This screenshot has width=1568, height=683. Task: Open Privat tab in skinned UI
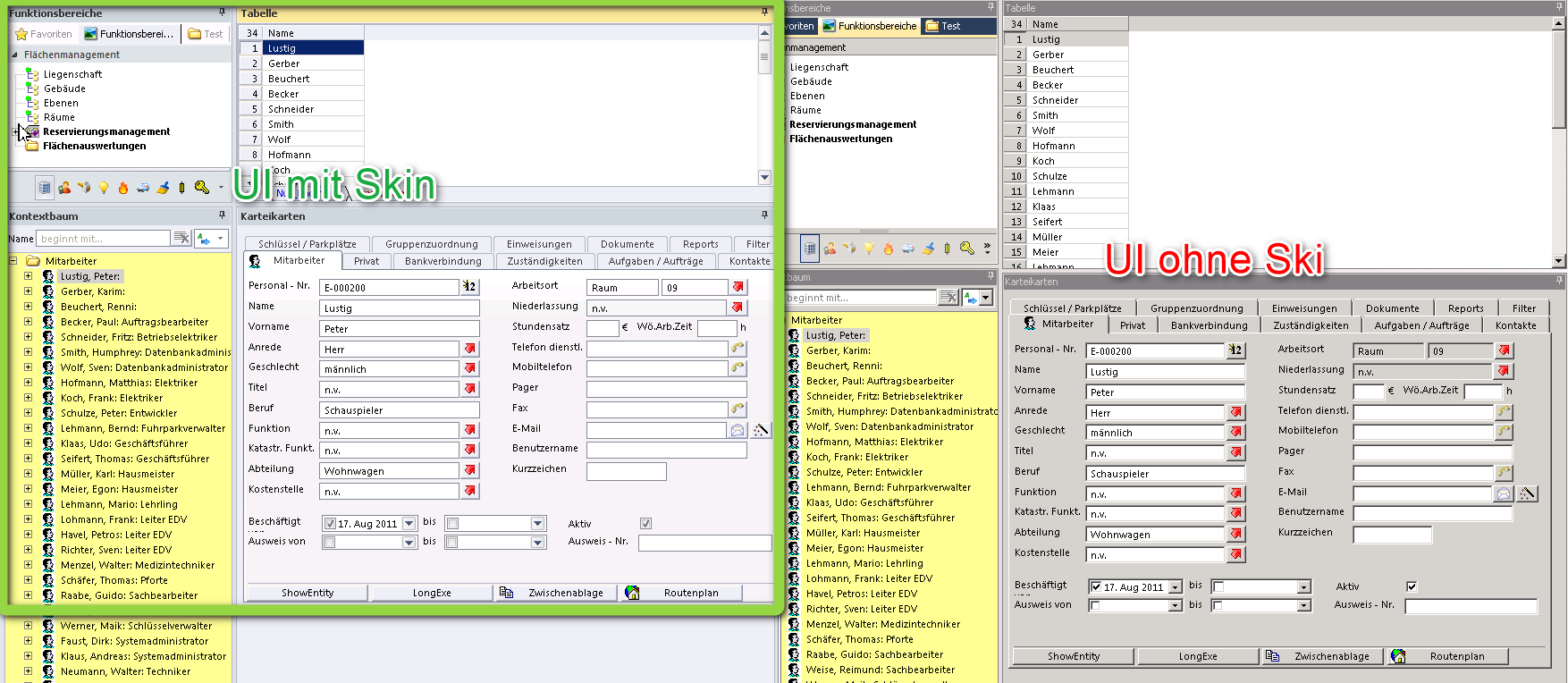click(x=367, y=261)
